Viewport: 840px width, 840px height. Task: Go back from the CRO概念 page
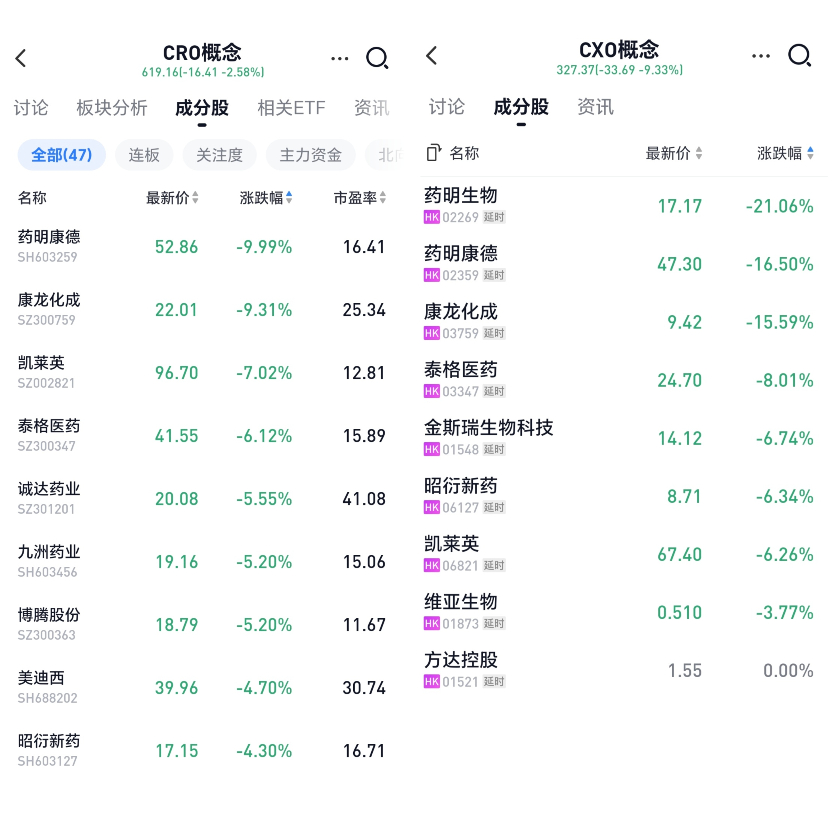pos(21,58)
